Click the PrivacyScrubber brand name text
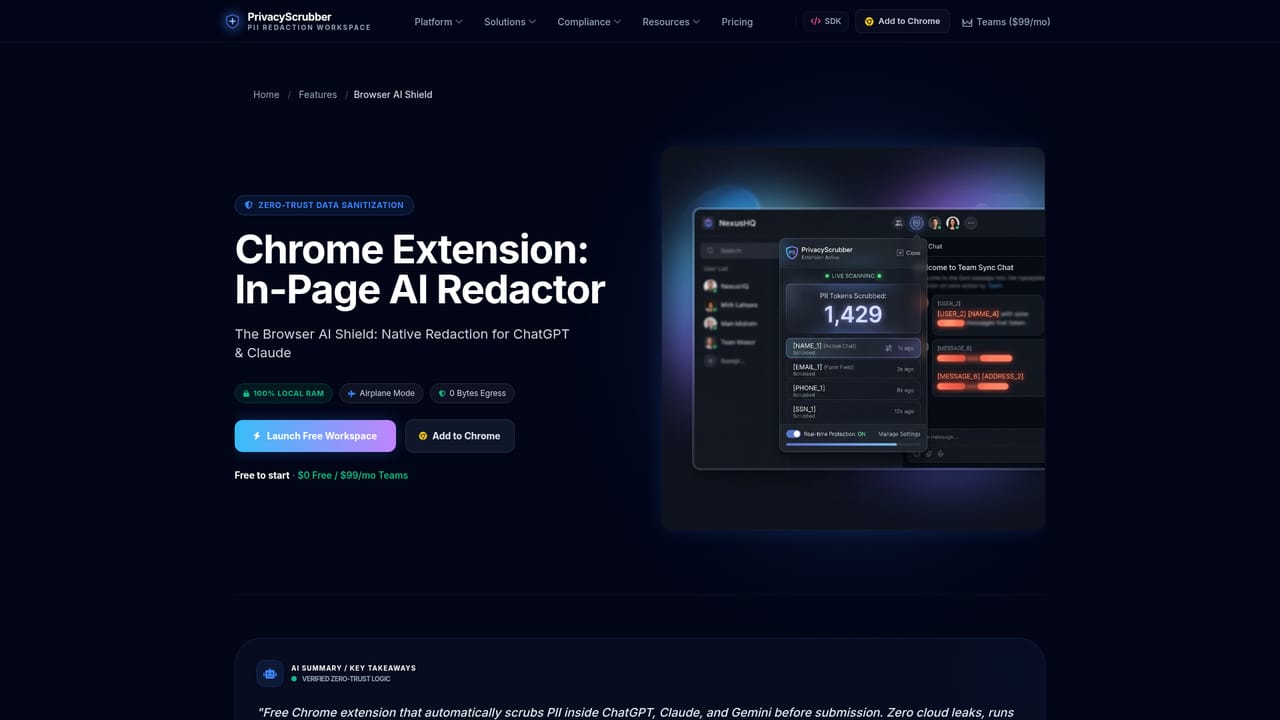This screenshot has height=720, width=1280. [289, 17]
